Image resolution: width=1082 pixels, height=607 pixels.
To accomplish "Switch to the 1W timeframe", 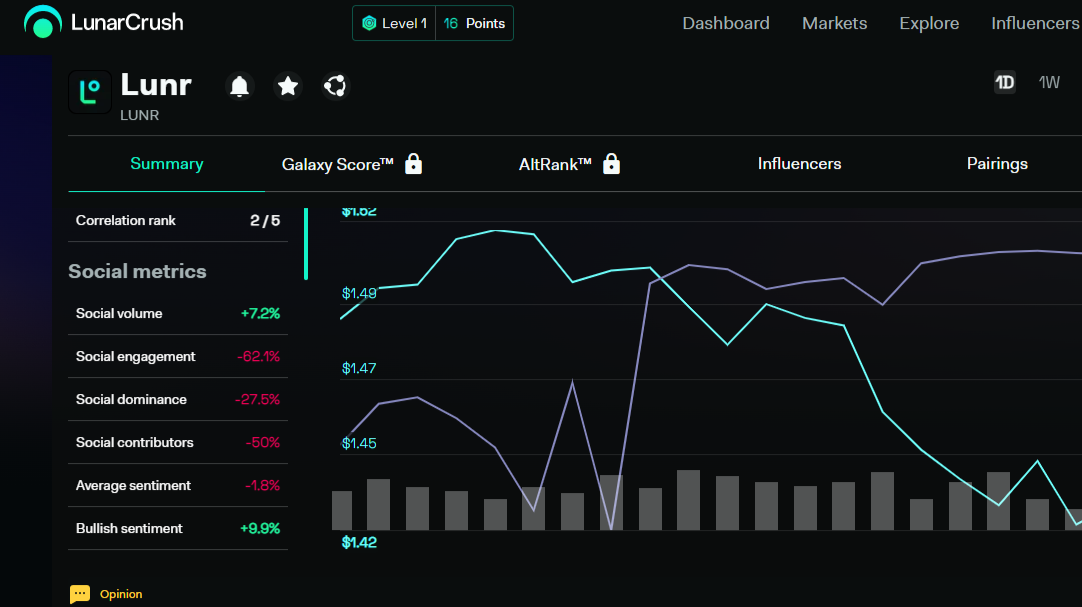I will (1049, 83).
